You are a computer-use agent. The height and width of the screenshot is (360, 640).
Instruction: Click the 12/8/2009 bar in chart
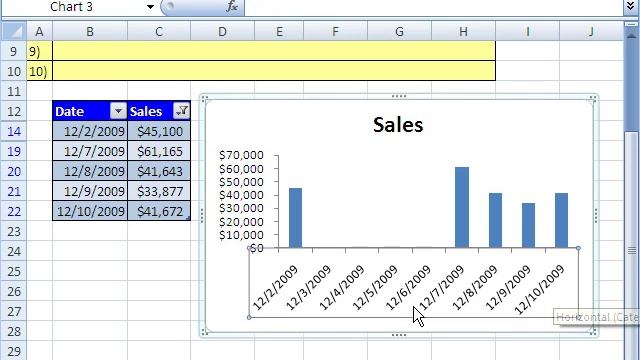coord(496,220)
